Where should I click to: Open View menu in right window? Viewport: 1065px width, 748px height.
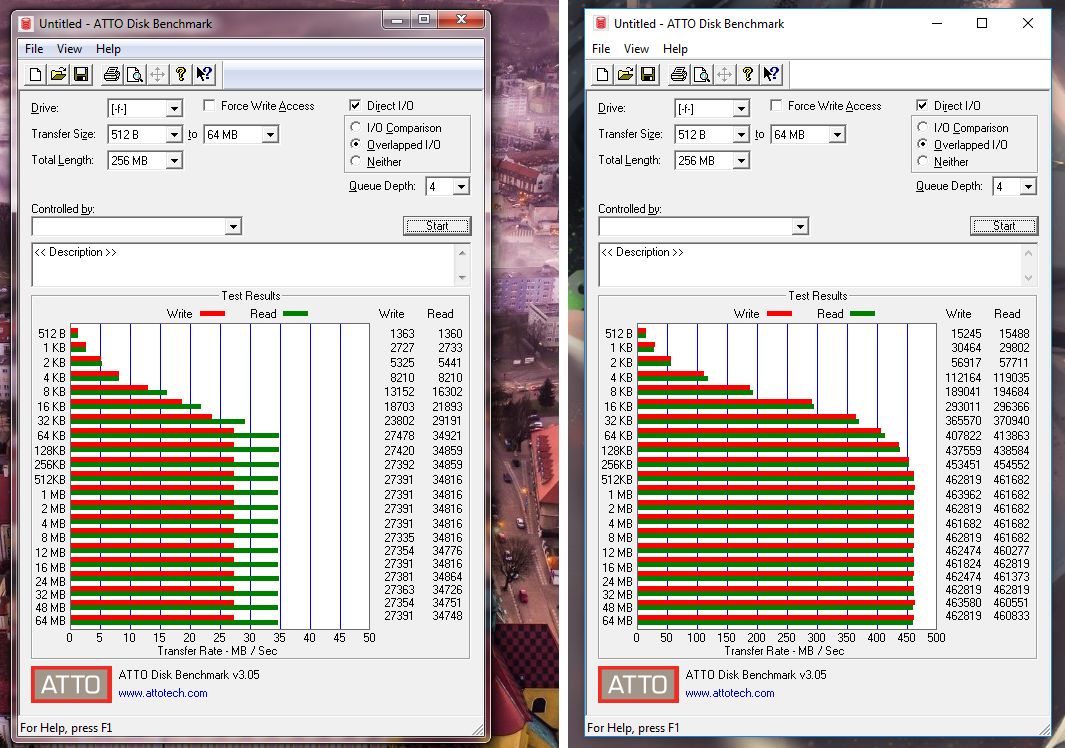pyautogui.click(x=636, y=49)
